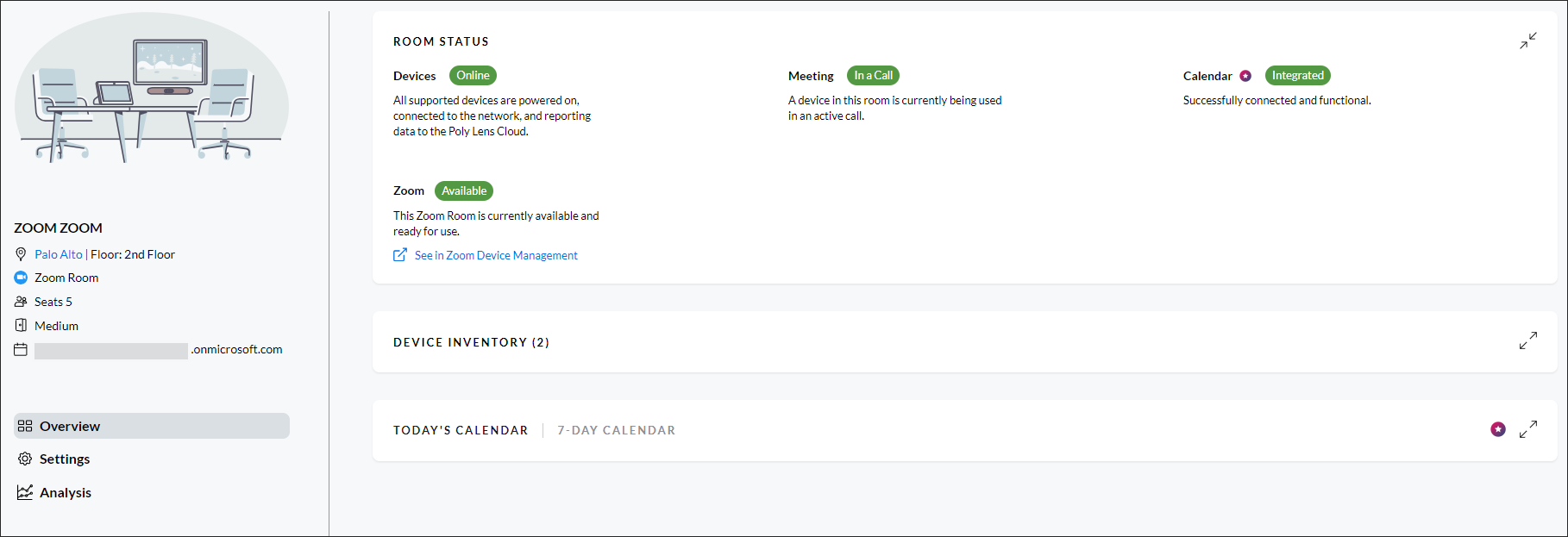Click the Seats people icon
The width and height of the screenshot is (1568, 537).
(x=21, y=302)
